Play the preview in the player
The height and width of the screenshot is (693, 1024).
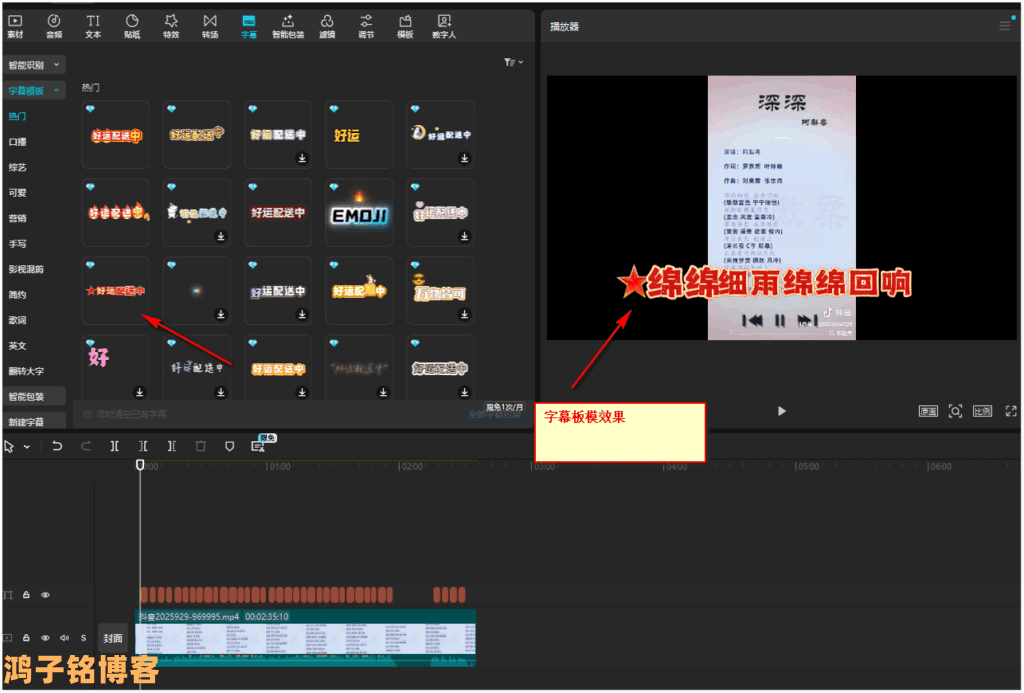pos(782,411)
